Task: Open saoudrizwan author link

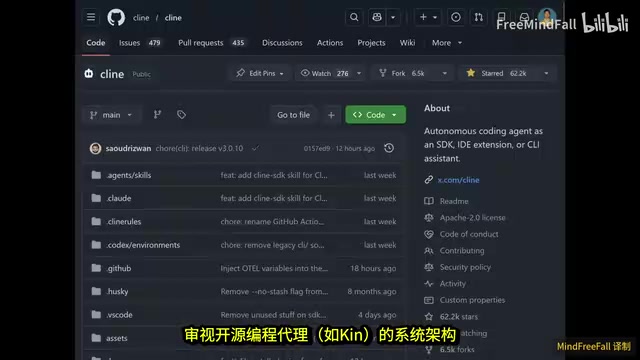Action: [x=128, y=148]
